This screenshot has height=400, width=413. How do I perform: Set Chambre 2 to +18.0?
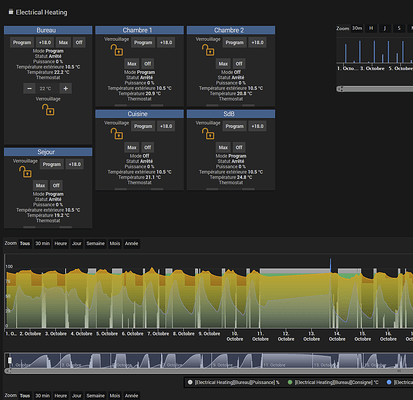(257, 42)
